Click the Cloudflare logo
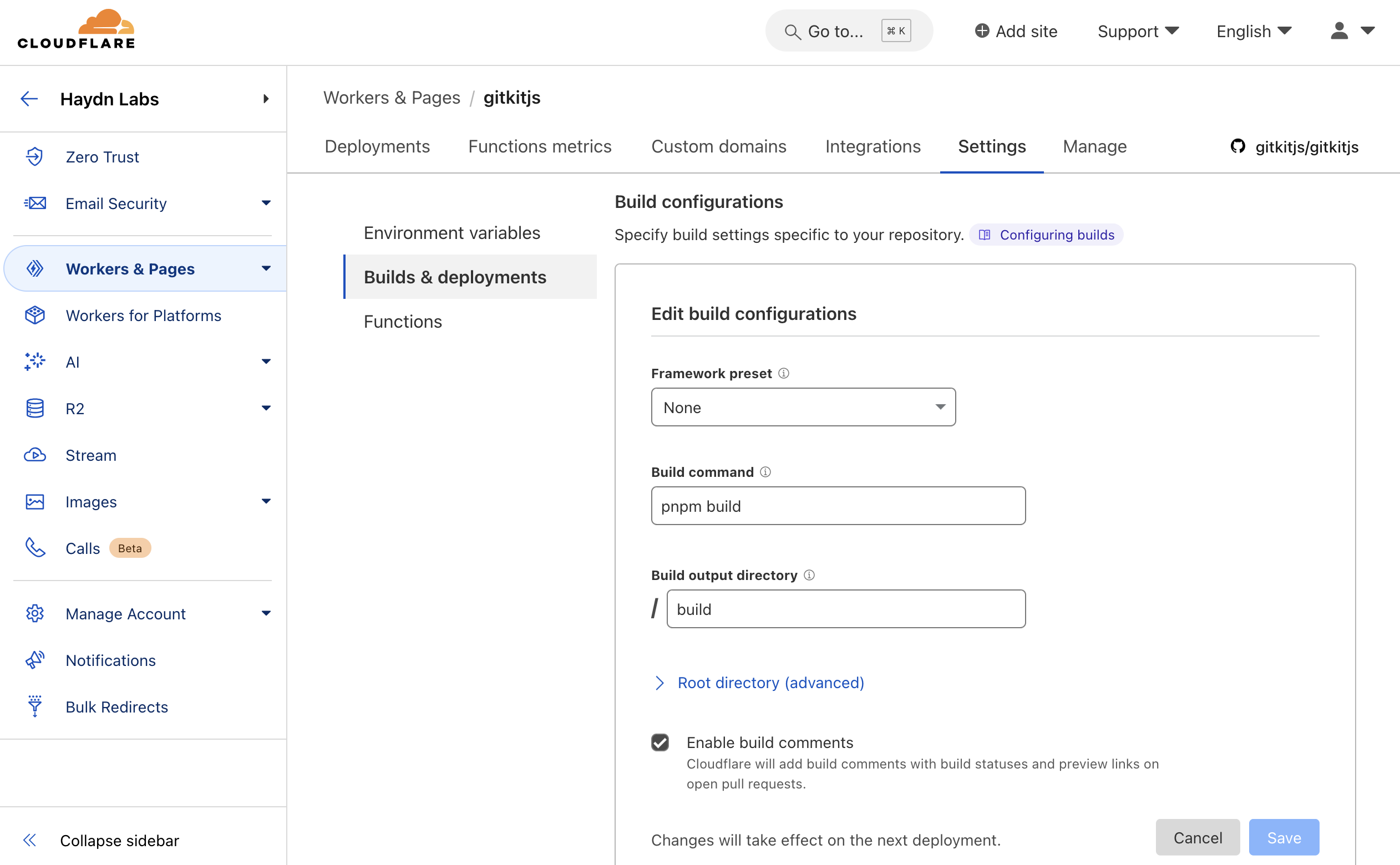Image resolution: width=1400 pixels, height=865 pixels. point(76,30)
